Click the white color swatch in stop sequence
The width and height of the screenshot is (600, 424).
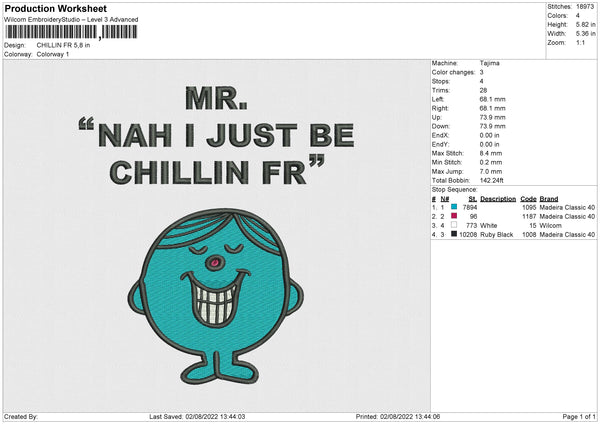click(x=454, y=225)
